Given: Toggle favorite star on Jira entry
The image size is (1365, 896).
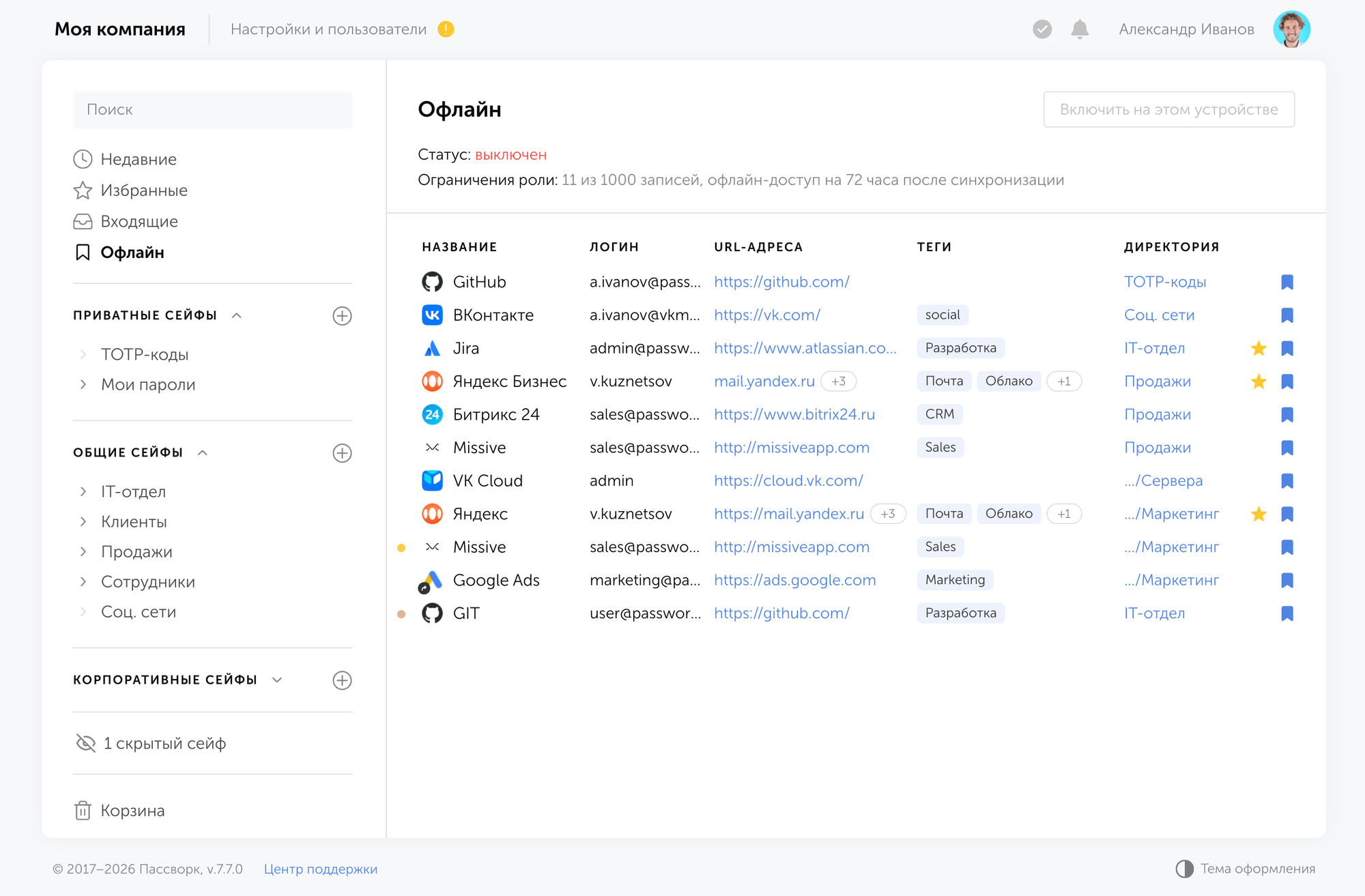Looking at the screenshot, I should [x=1259, y=349].
